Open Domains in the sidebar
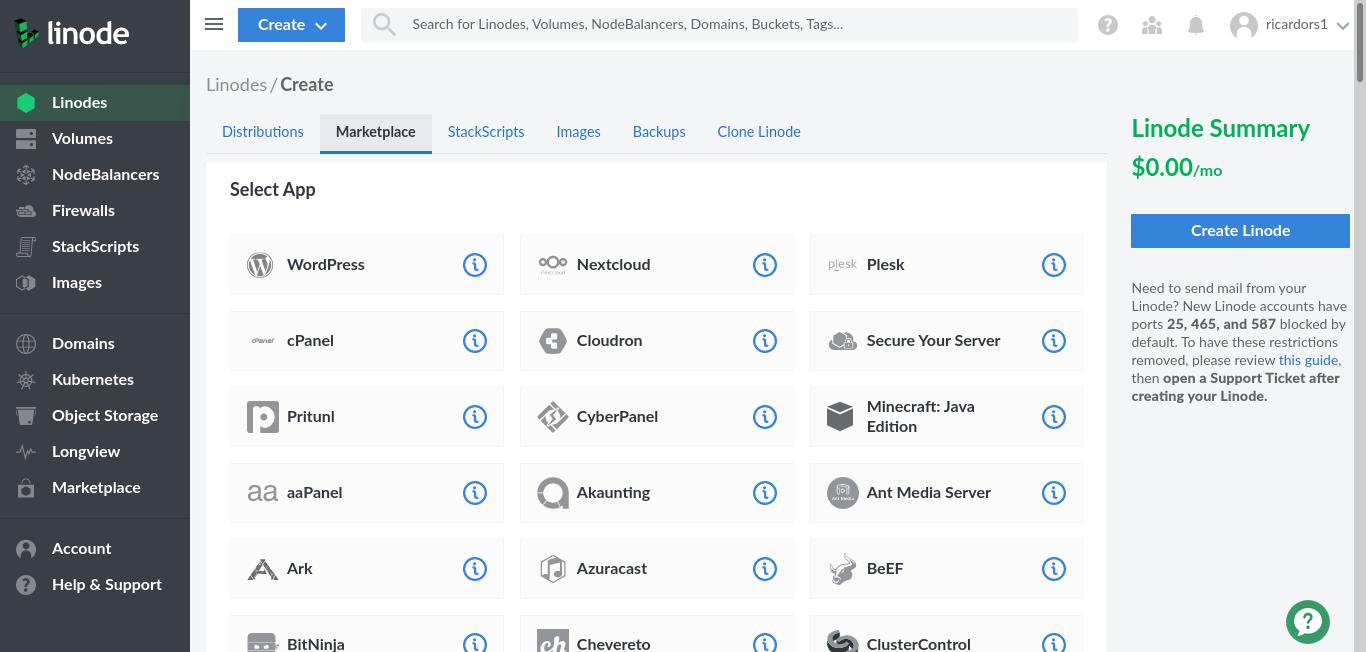Screen dimensions: 1366x652 (x=95, y=344)
